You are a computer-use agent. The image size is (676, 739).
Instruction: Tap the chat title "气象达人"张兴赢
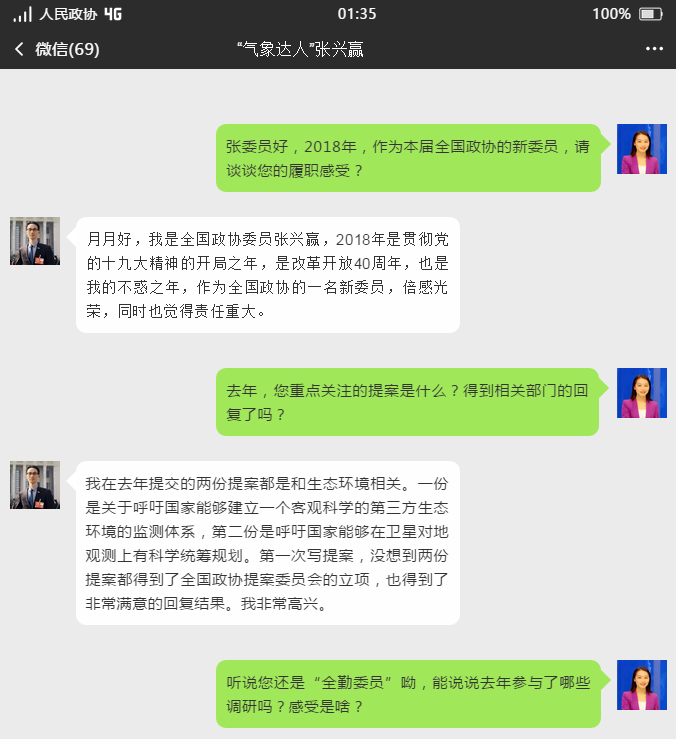tap(300, 49)
